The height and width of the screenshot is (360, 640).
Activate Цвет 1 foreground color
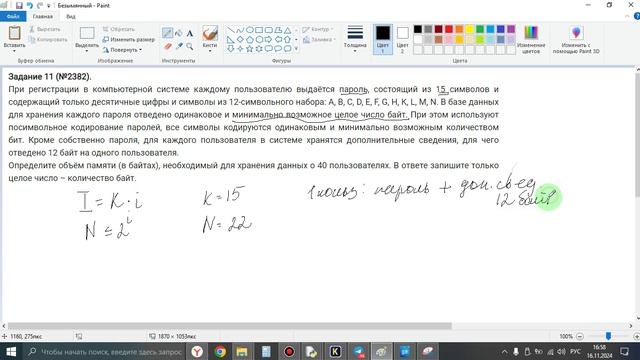[383, 39]
